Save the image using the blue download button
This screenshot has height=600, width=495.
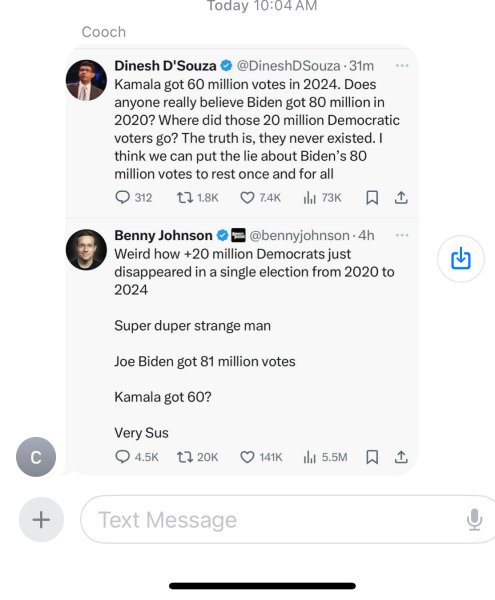461,259
